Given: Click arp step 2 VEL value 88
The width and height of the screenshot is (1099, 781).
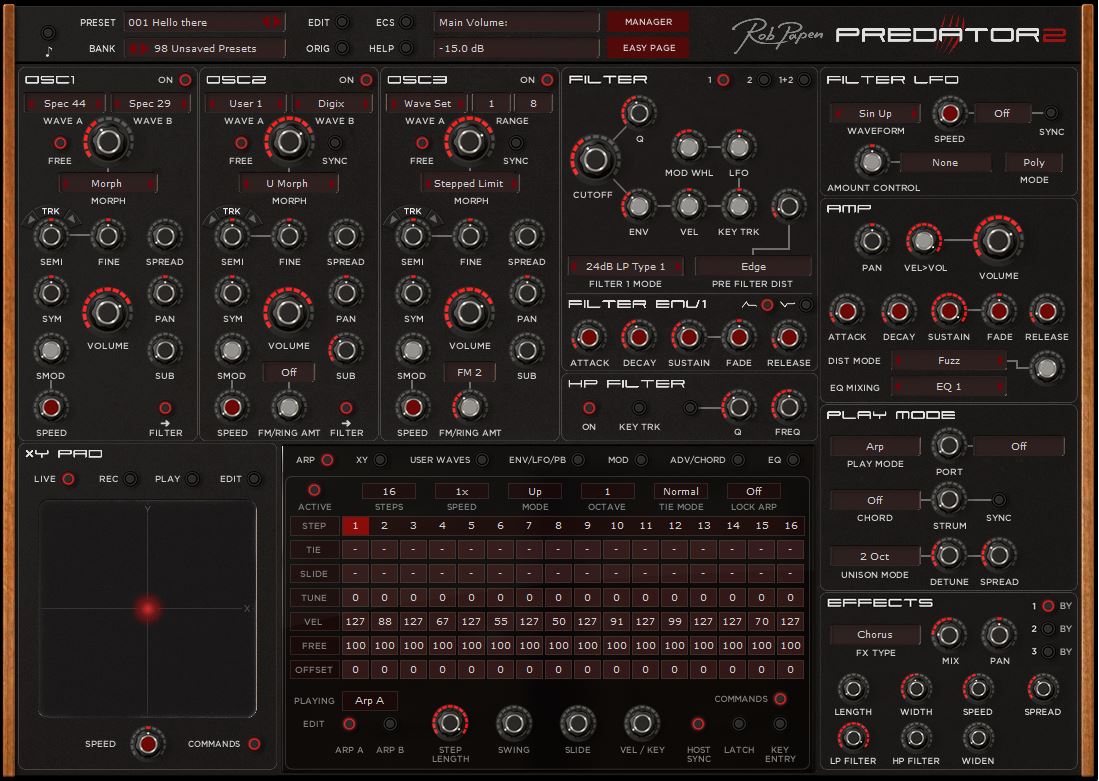Looking at the screenshot, I should pyautogui.click(x=384, y=622).
